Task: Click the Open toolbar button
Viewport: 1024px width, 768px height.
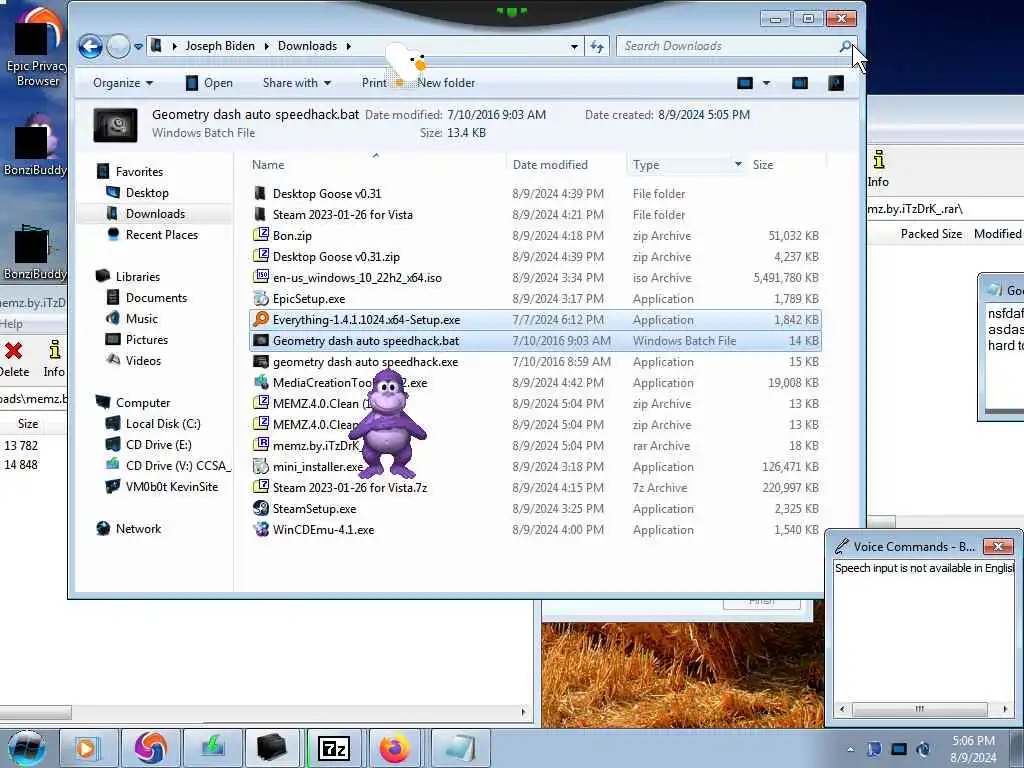Action: click(x=209, y=83)
